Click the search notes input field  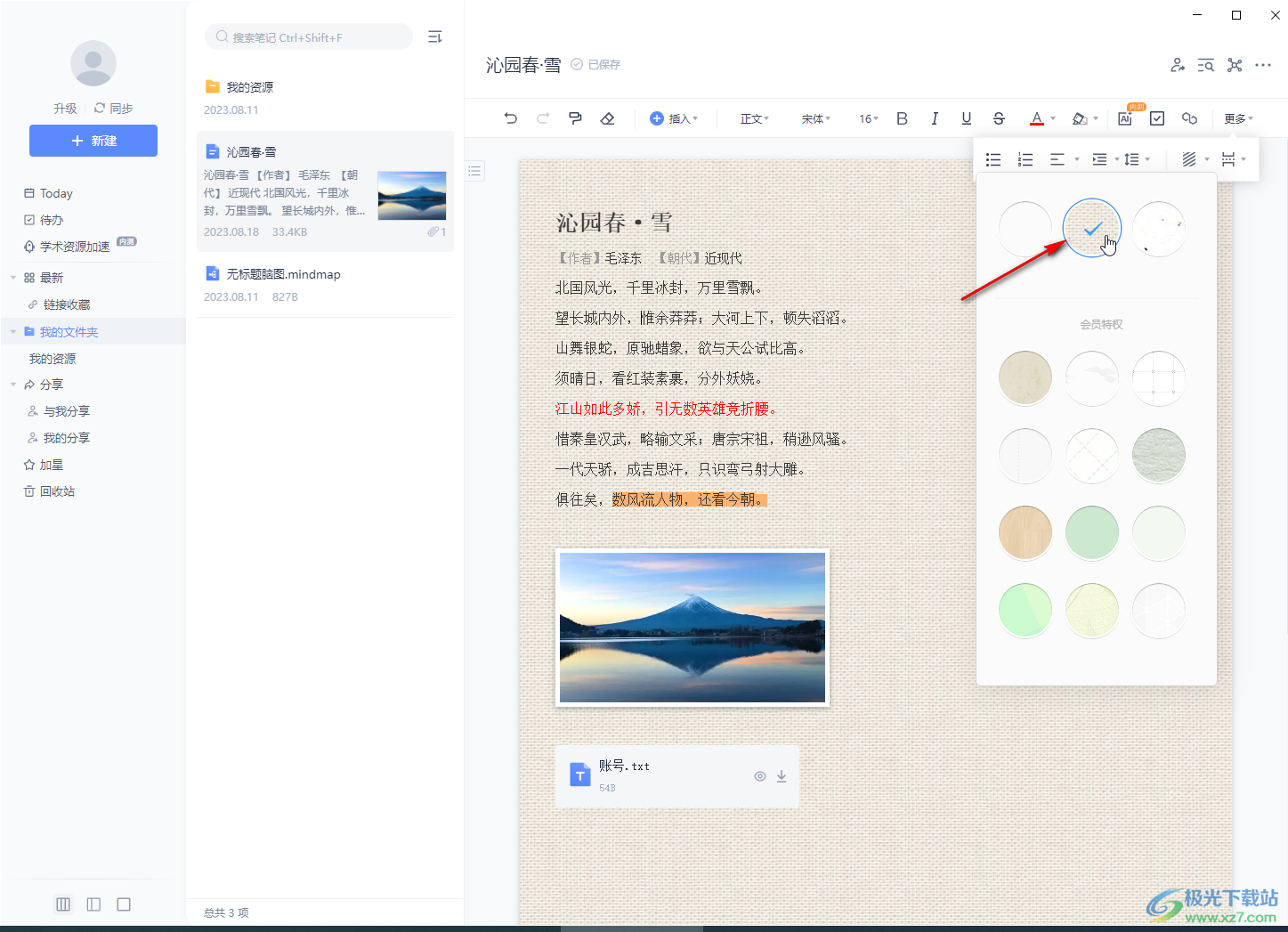(309, 37)
